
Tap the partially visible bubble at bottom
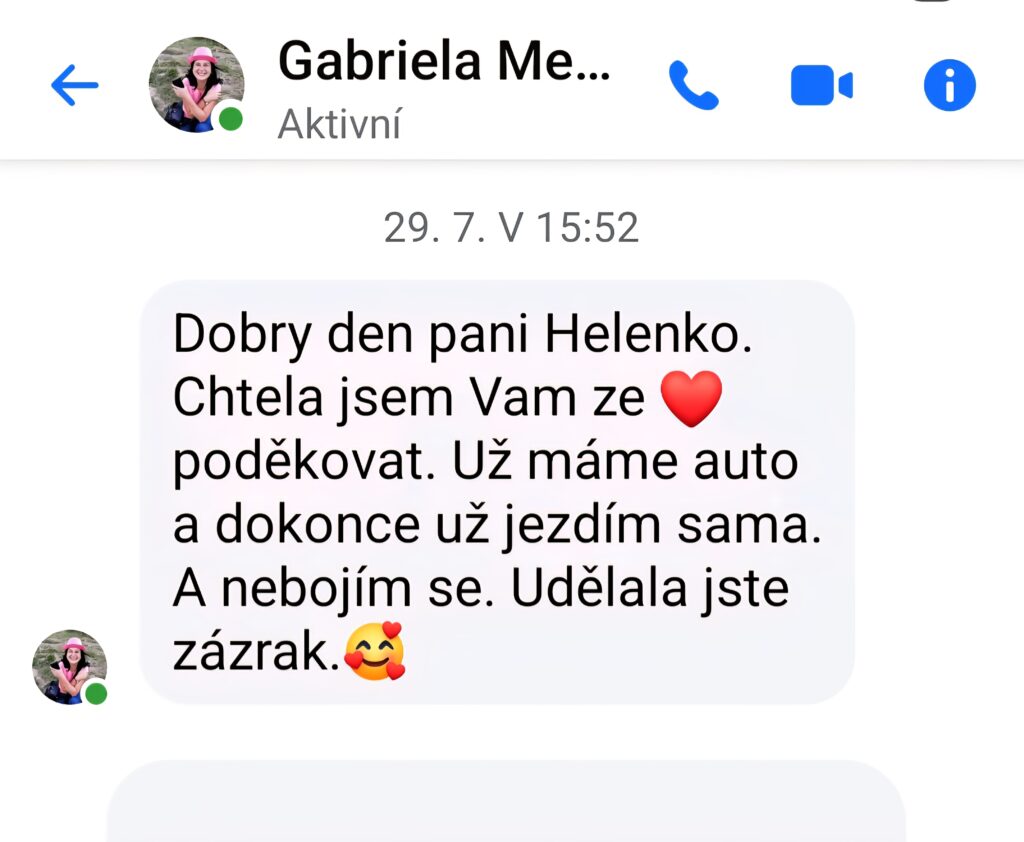tap(505, 801)
